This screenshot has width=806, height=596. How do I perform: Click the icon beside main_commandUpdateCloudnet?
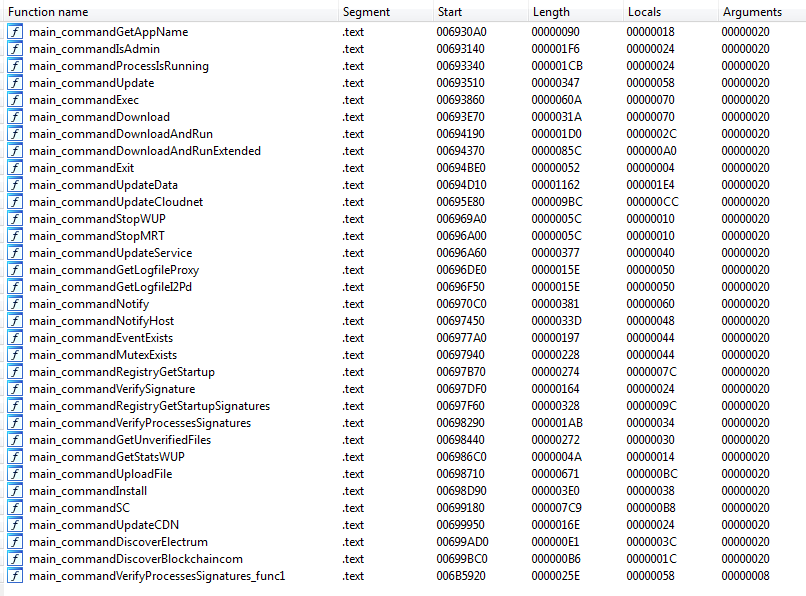[x=15, y=202]
